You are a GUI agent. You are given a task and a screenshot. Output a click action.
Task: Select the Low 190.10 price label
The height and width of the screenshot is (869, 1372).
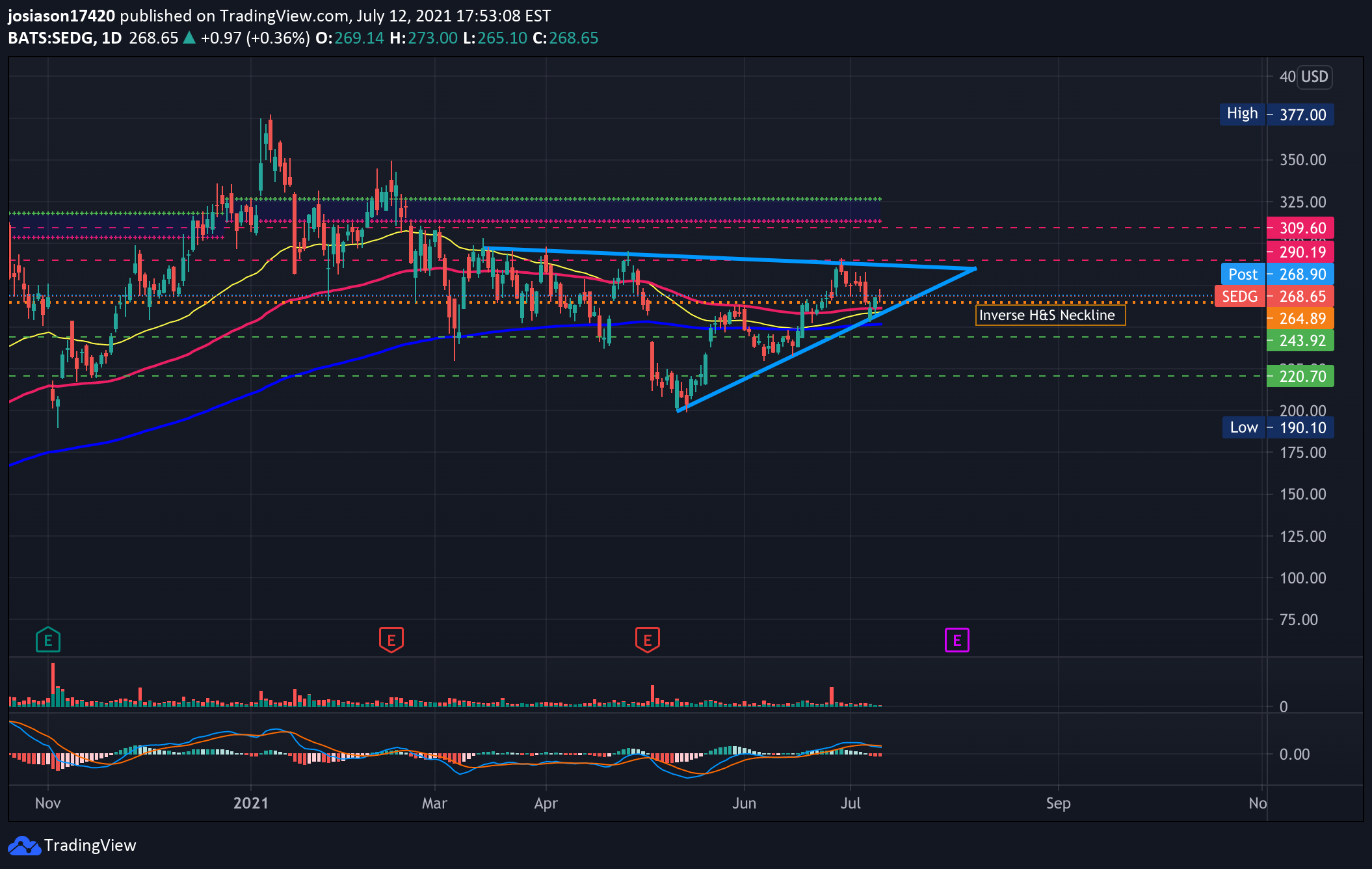tap(1278, 427)
